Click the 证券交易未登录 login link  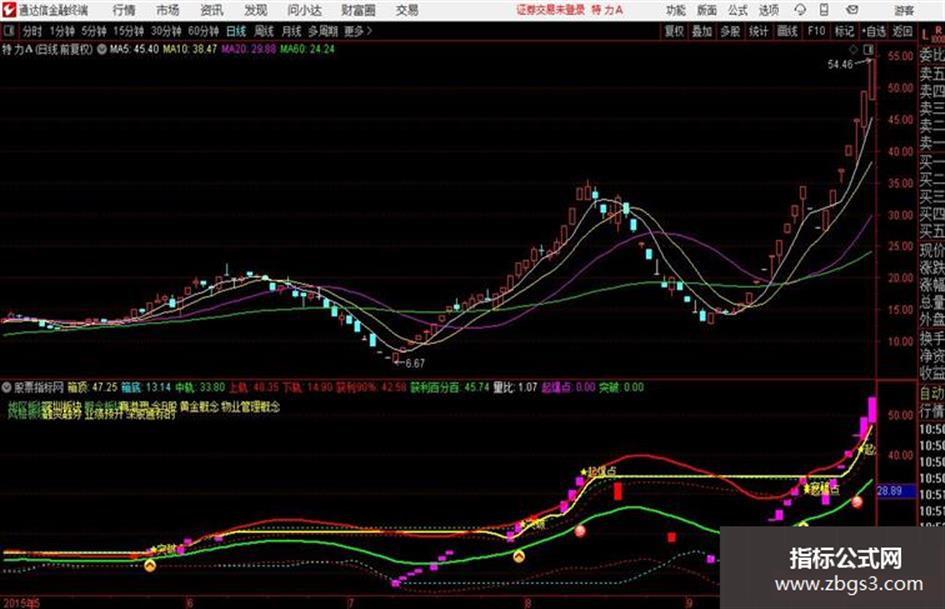click(x=550, y=10)
